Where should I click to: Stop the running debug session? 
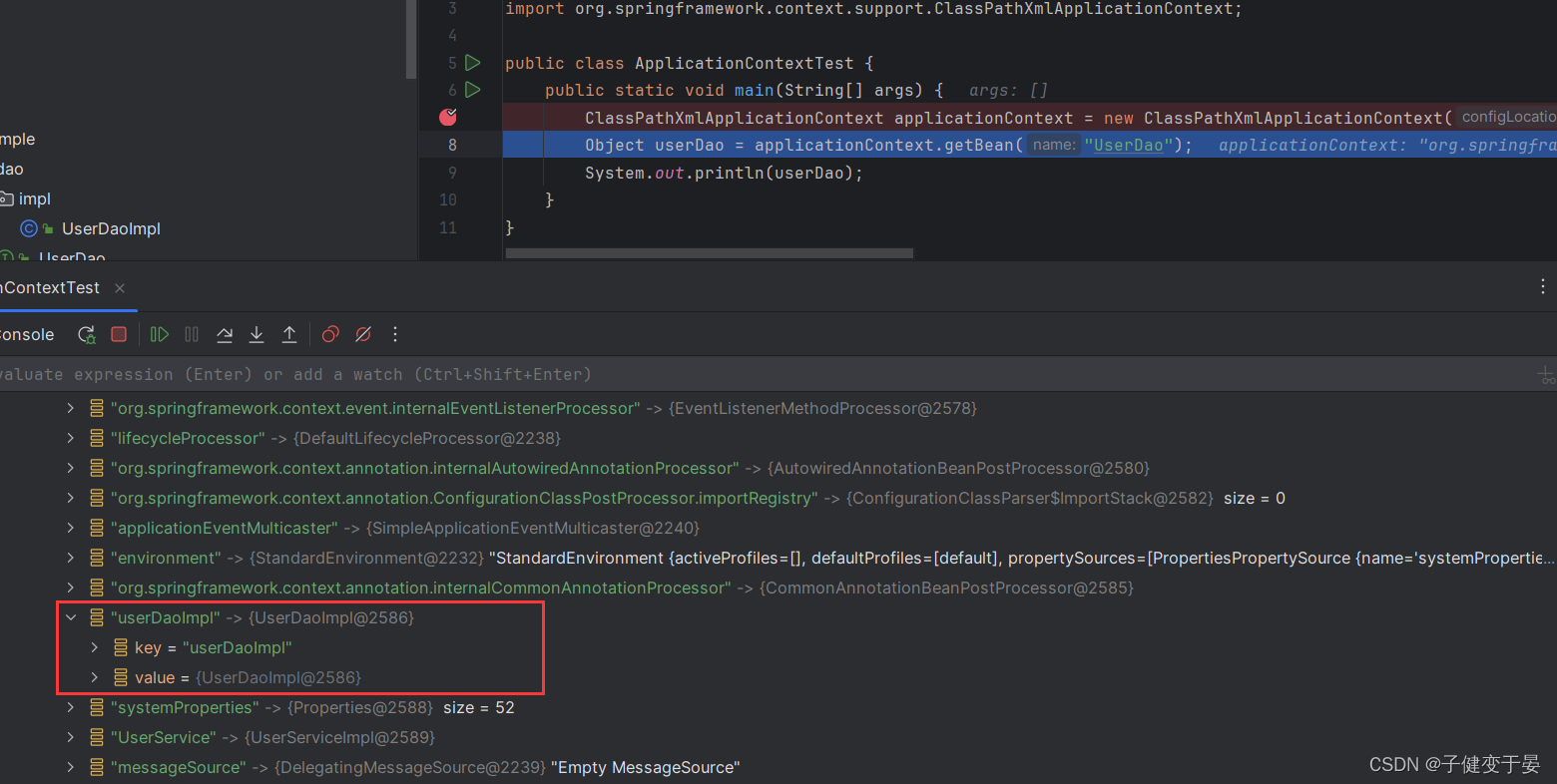pos(119,334)
